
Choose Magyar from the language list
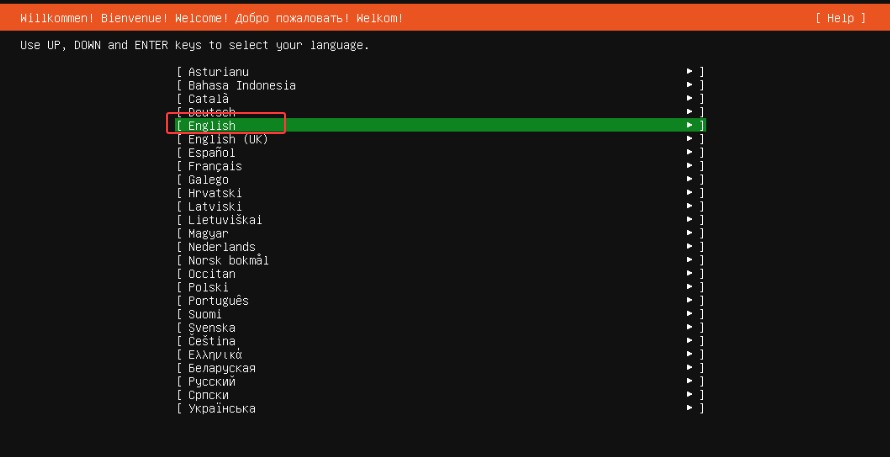[208, 234]
